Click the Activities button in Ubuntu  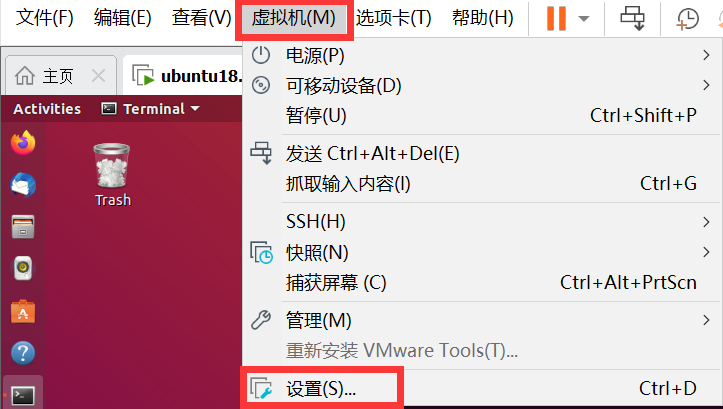pos(47,109)
